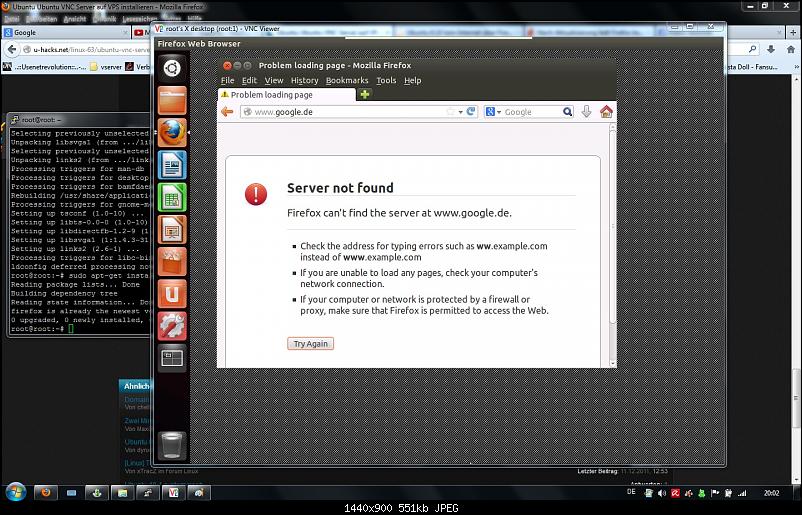Click the home icon in the outer Firefox toolbar
Screen dimensions: 802x515
pos(791,50)
